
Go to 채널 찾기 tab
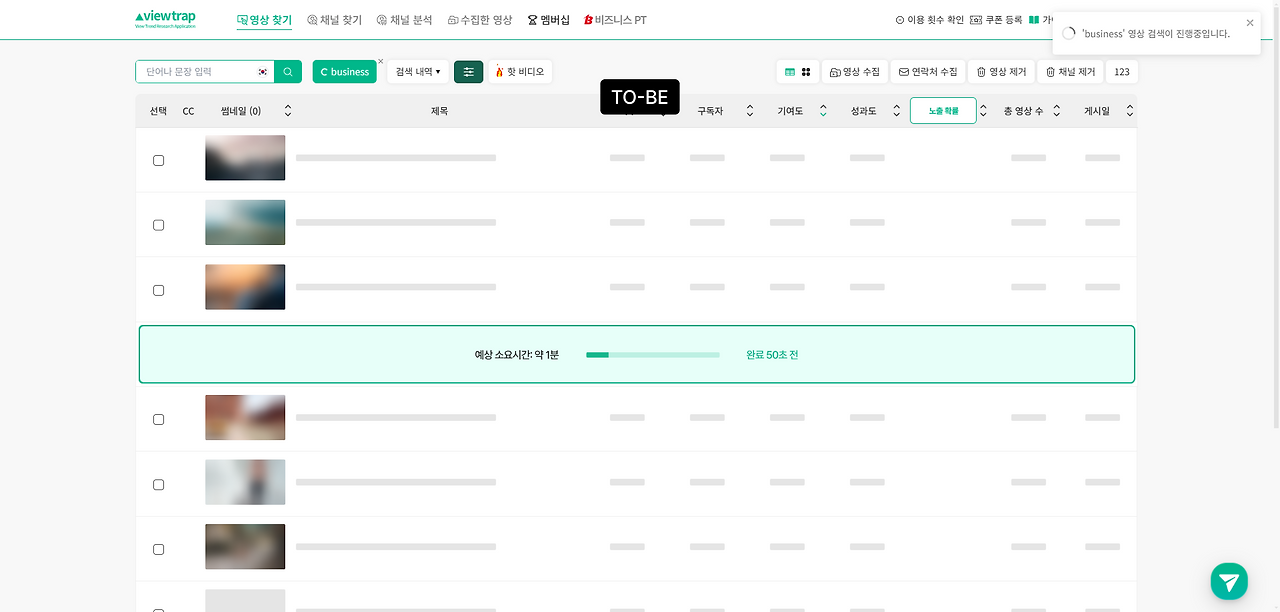coord(335,20)
